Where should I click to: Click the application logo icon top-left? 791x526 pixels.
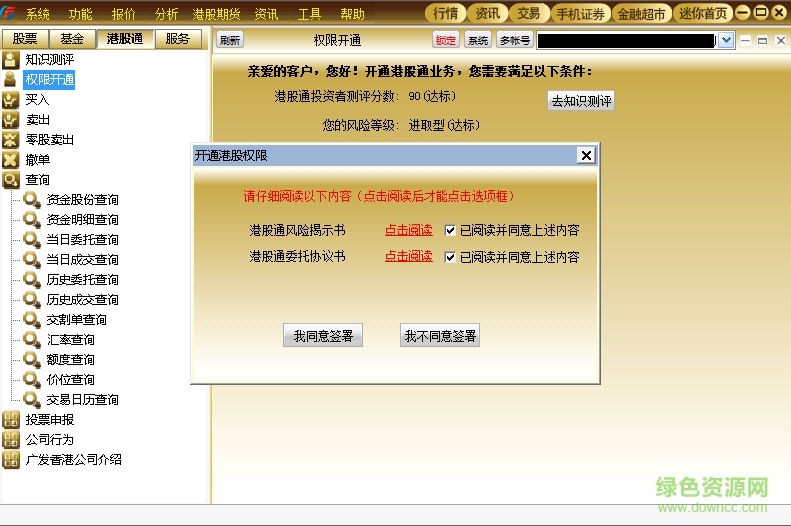coord(8,13)
